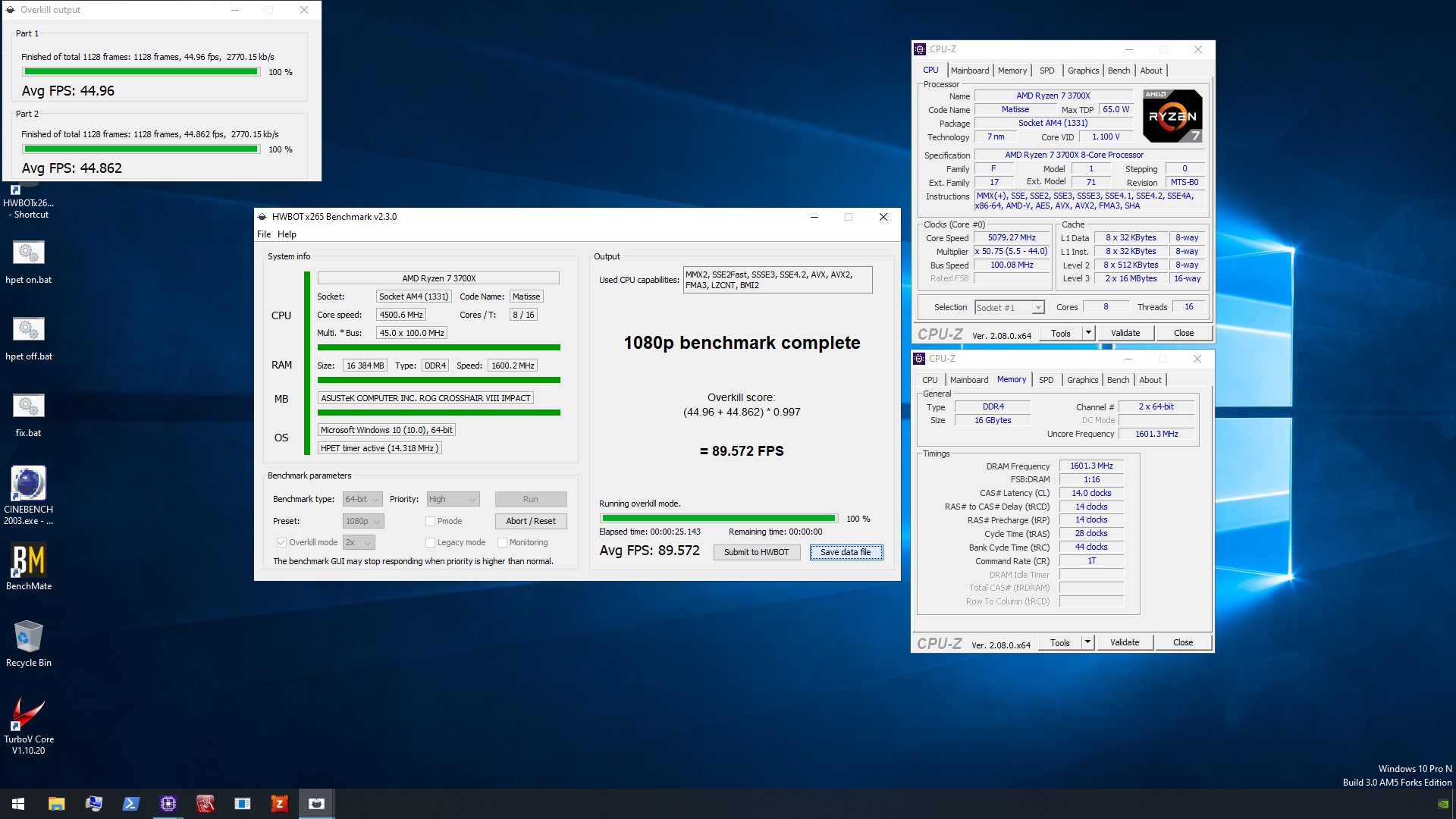The height and width of the screenshot is (819, 1456).
Task: Click the CPU-Z Instructions text box
Action: point(1090,201)
